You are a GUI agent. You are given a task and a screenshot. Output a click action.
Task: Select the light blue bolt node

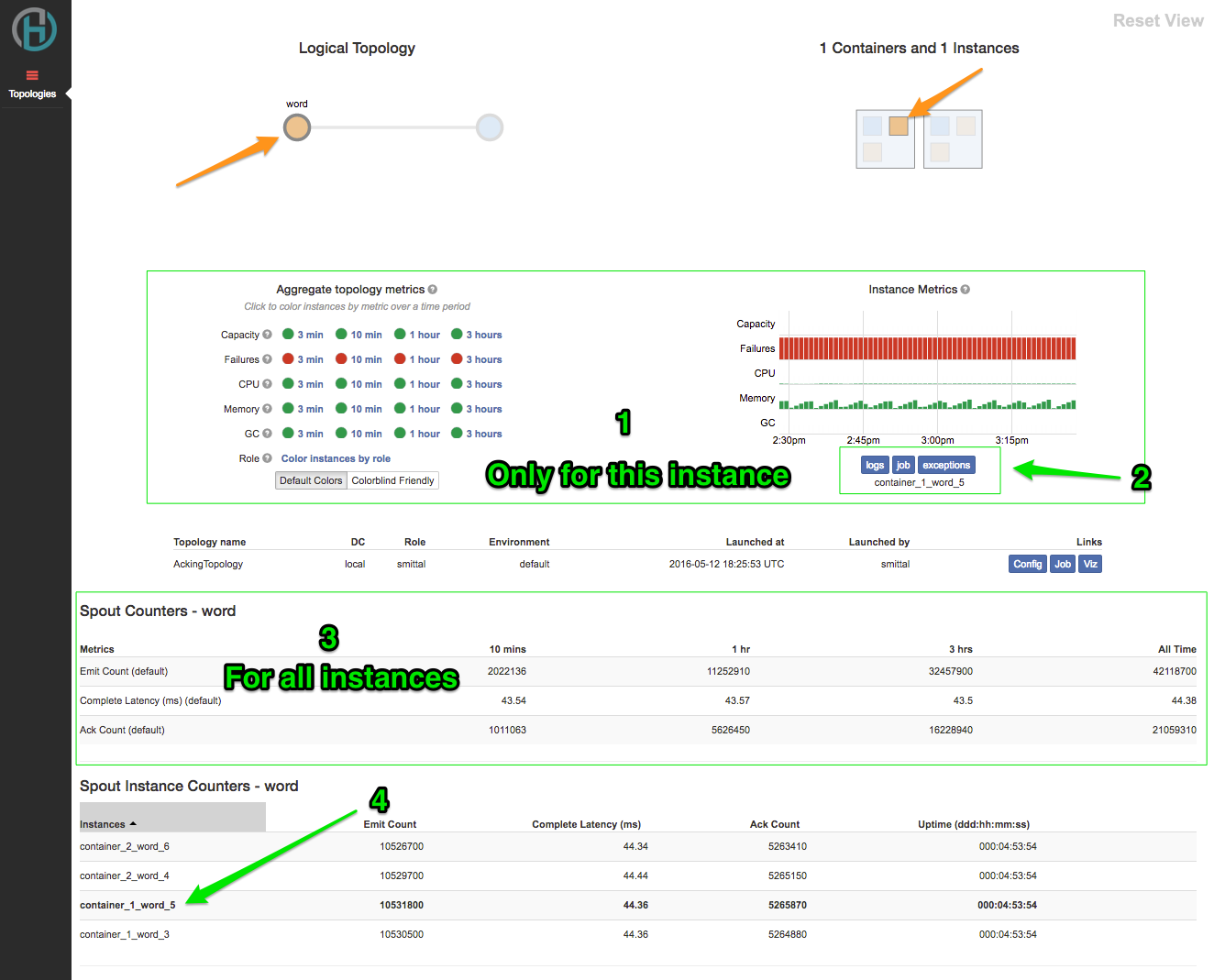490,127
